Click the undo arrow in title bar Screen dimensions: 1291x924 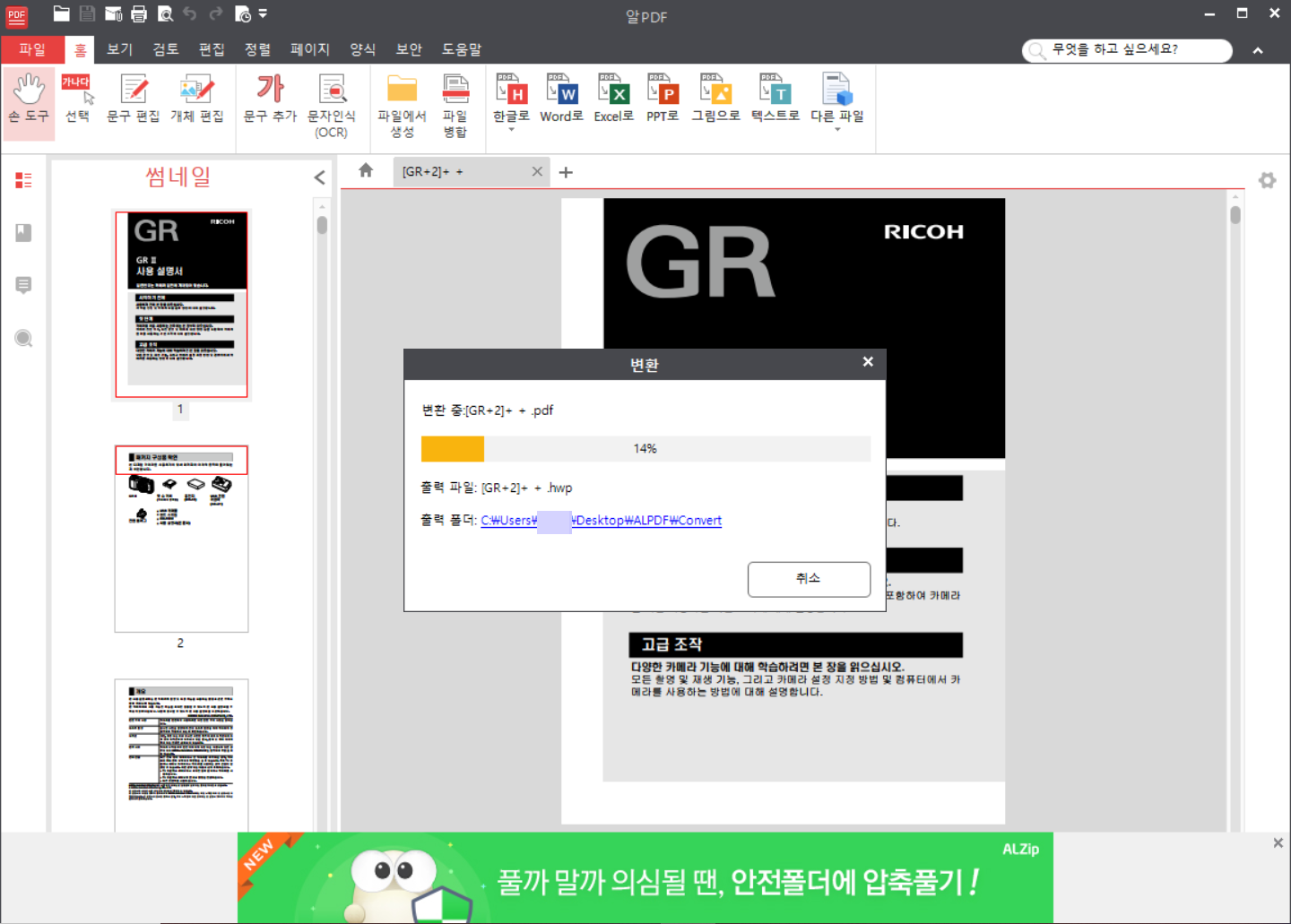tap(190, 13)
